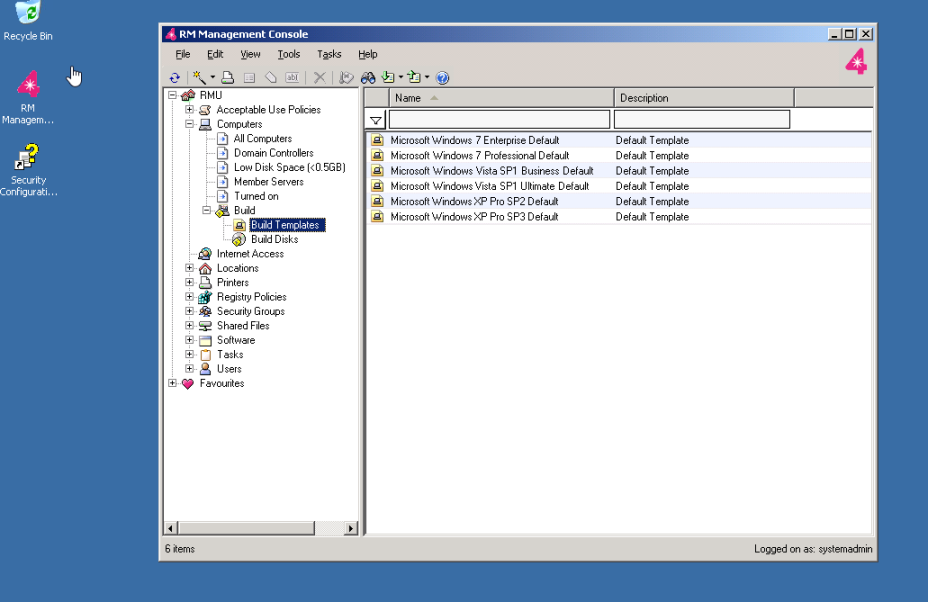Click the Locations house icon

point(205,268)
